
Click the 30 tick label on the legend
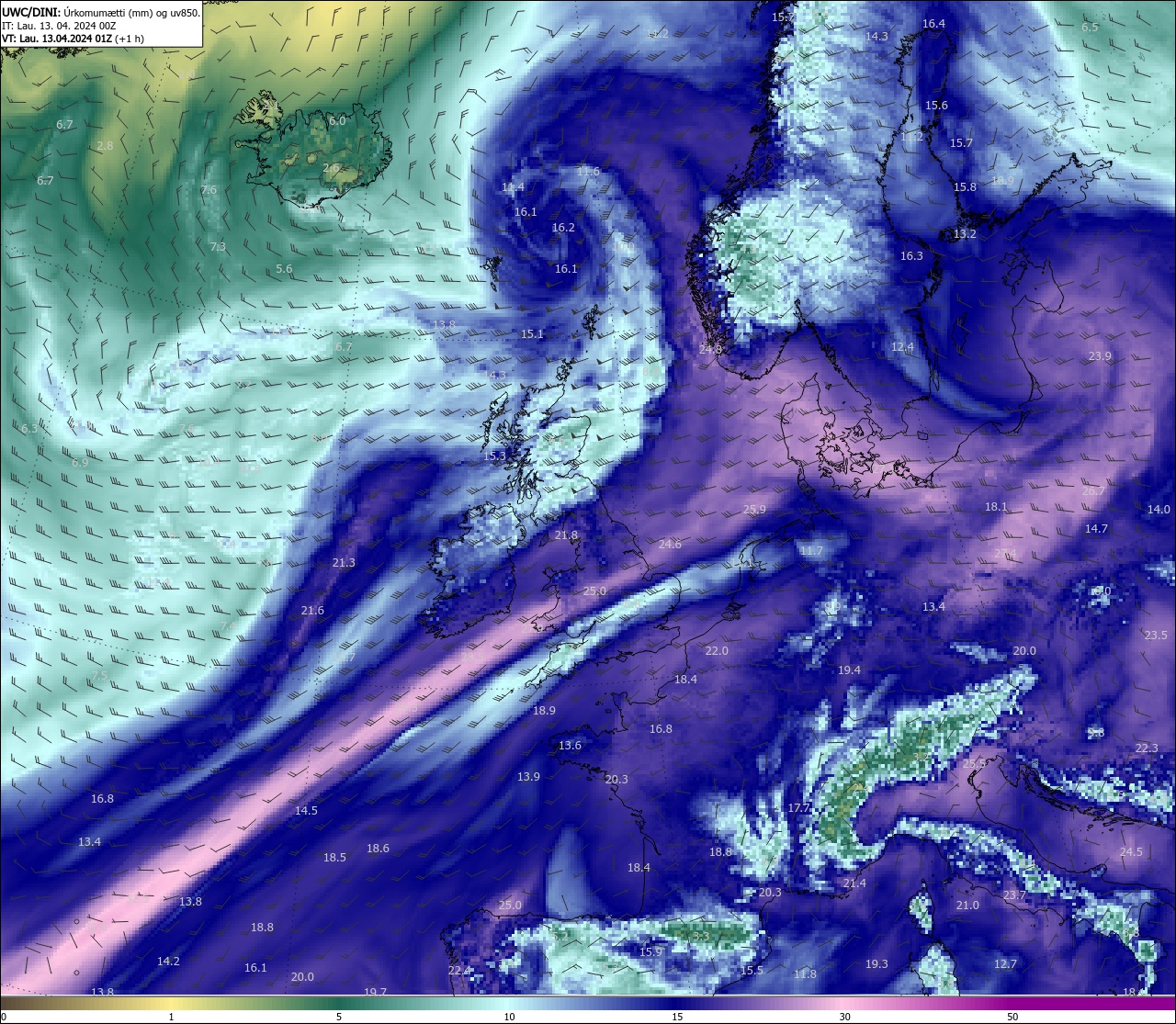(844, 1017)
